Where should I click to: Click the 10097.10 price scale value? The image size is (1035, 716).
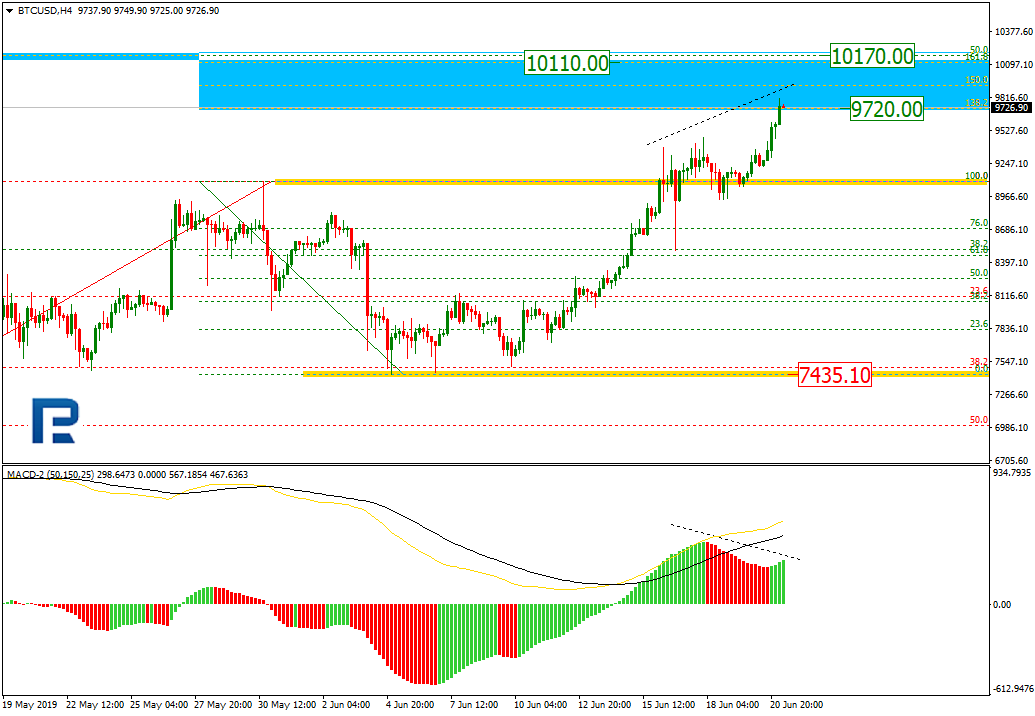[x=1013, y=65]
